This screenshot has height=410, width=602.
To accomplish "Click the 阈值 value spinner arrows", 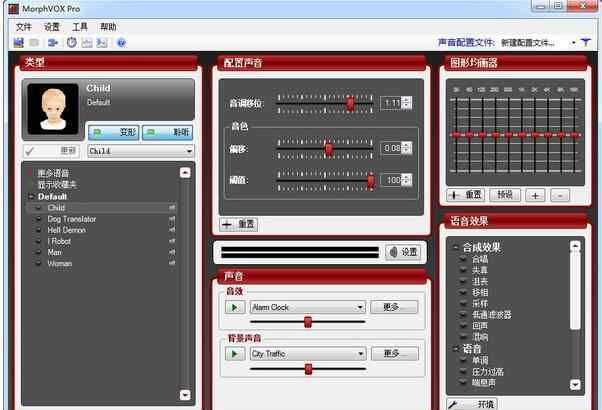I will tap(408, 180).
